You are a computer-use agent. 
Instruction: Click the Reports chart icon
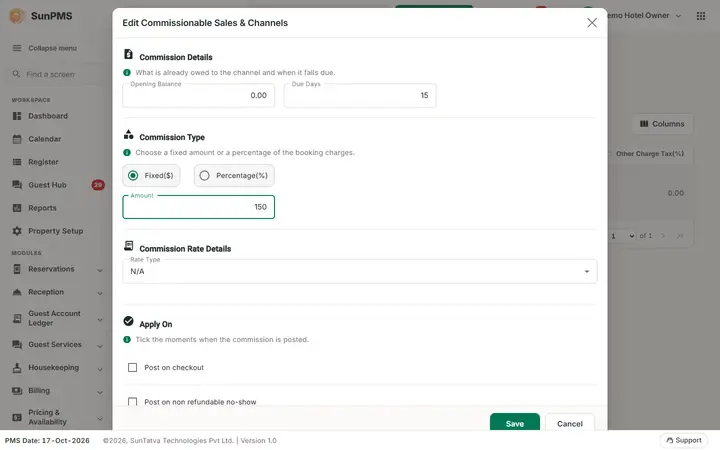click(17, 208)
